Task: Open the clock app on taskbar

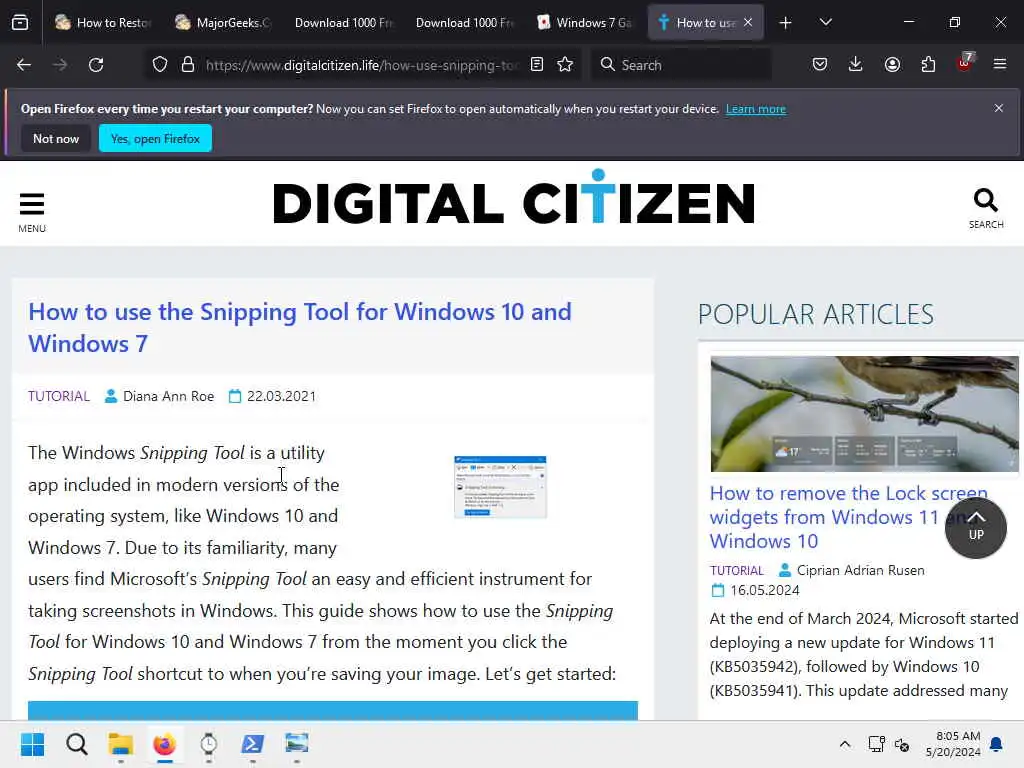Action: pos(208,744)
